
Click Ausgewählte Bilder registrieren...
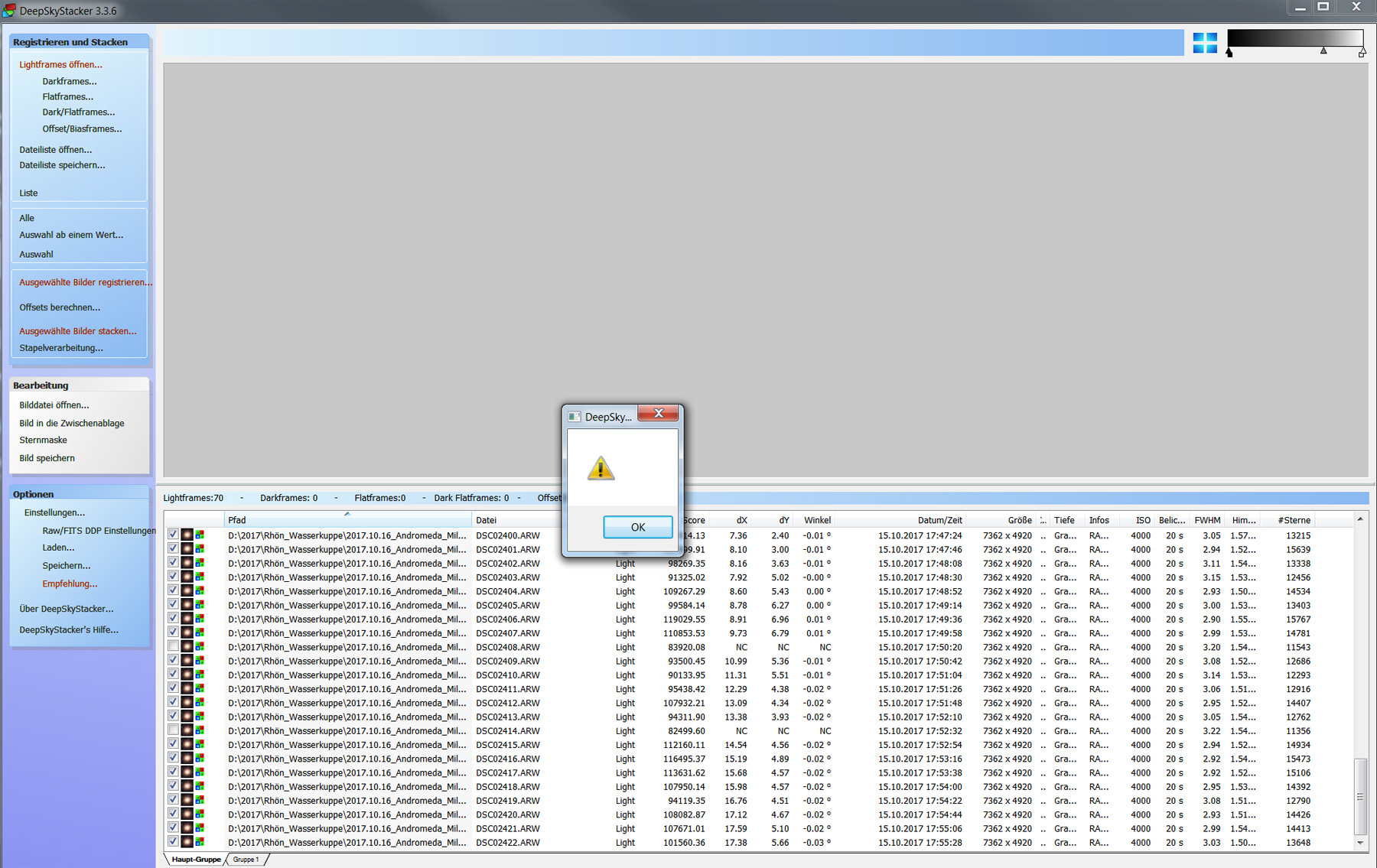(x=86, y=282)
